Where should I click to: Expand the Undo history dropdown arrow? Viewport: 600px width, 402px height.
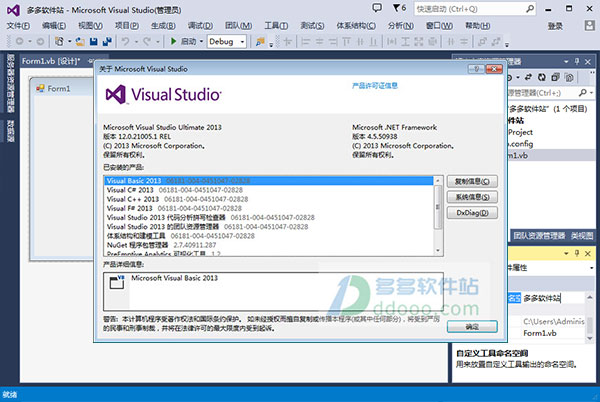pyautogui.click(x=136, y=41)
